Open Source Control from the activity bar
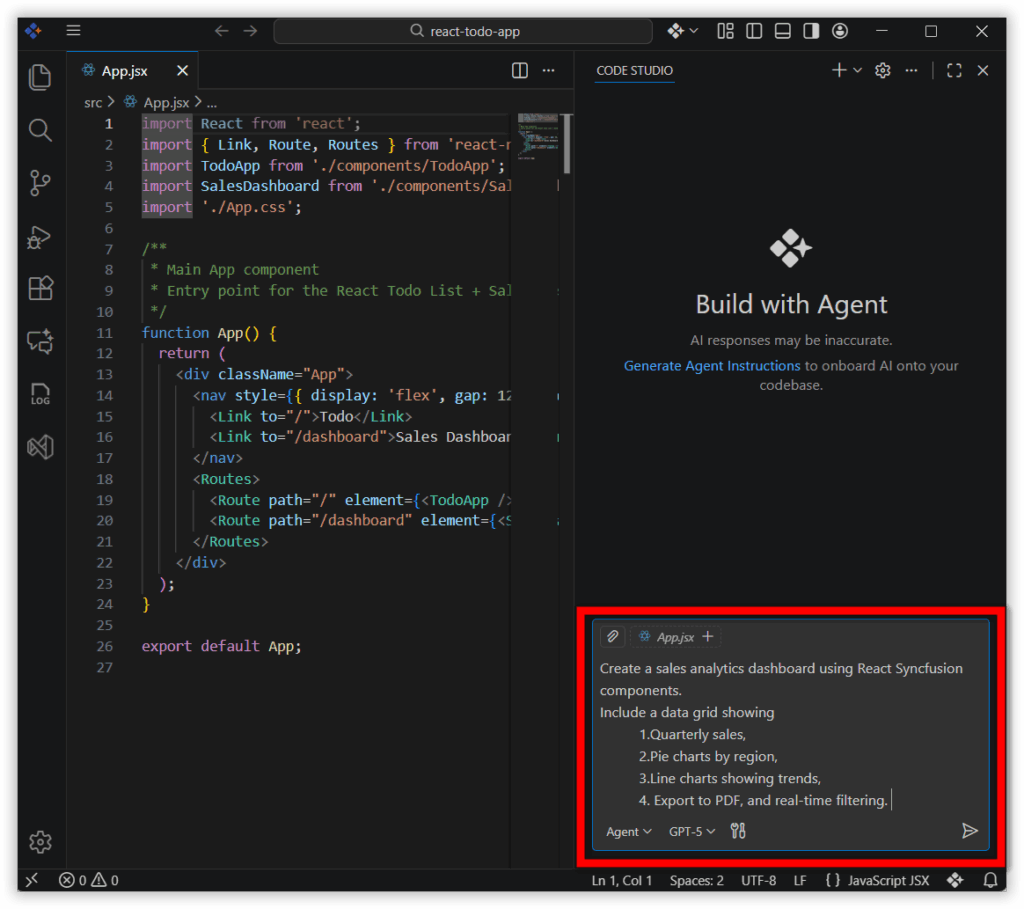Screen dimensions: 1024x909 point(40,183)
